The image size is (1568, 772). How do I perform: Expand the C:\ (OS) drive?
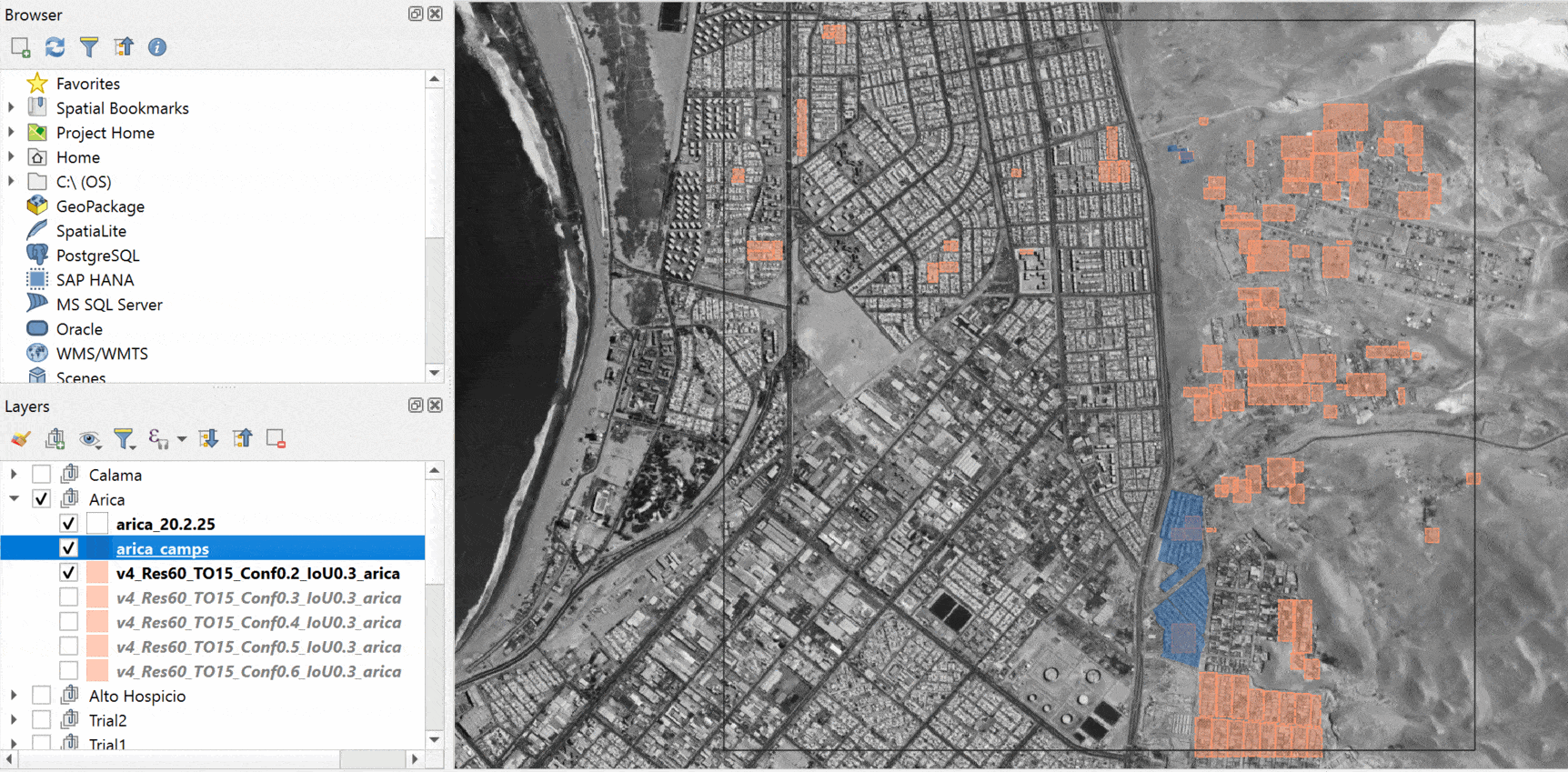[12, 182]
